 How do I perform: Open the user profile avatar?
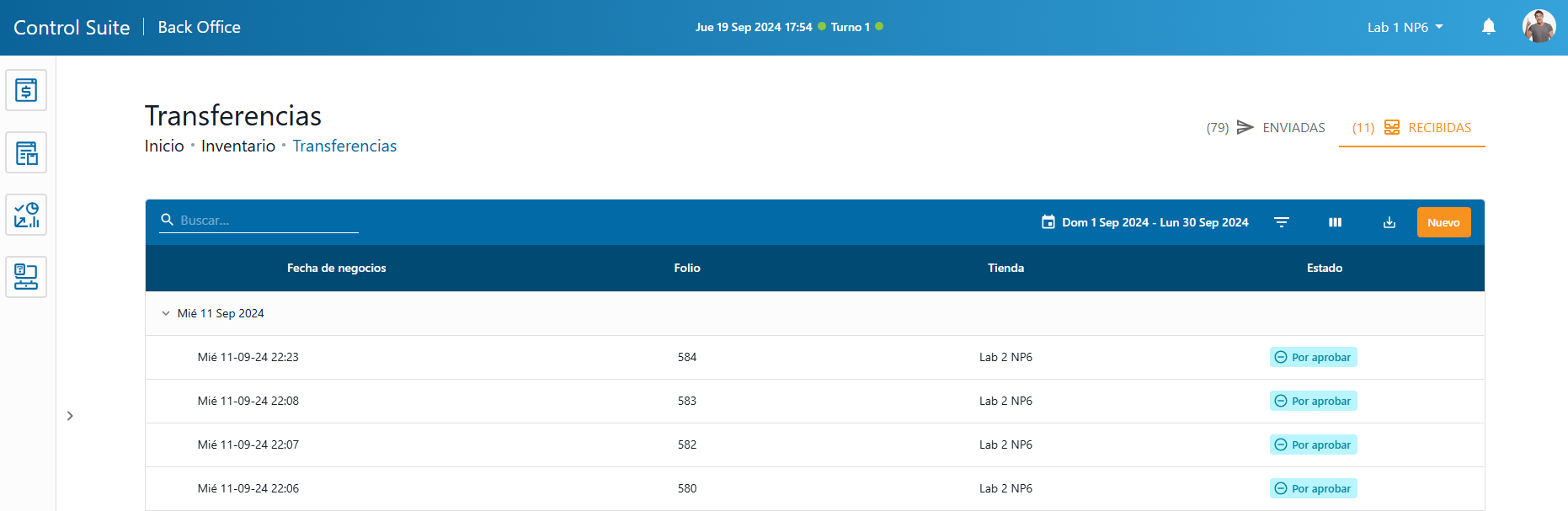pos(1539,27)
